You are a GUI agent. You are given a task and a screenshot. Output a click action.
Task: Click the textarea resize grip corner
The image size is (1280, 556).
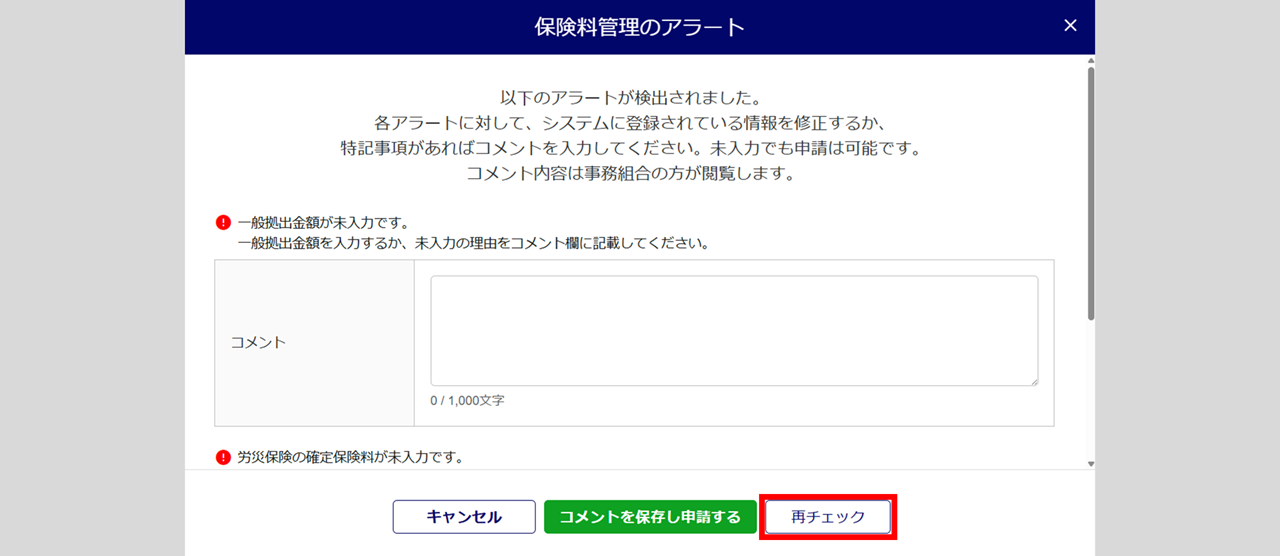pos(1033,381)
